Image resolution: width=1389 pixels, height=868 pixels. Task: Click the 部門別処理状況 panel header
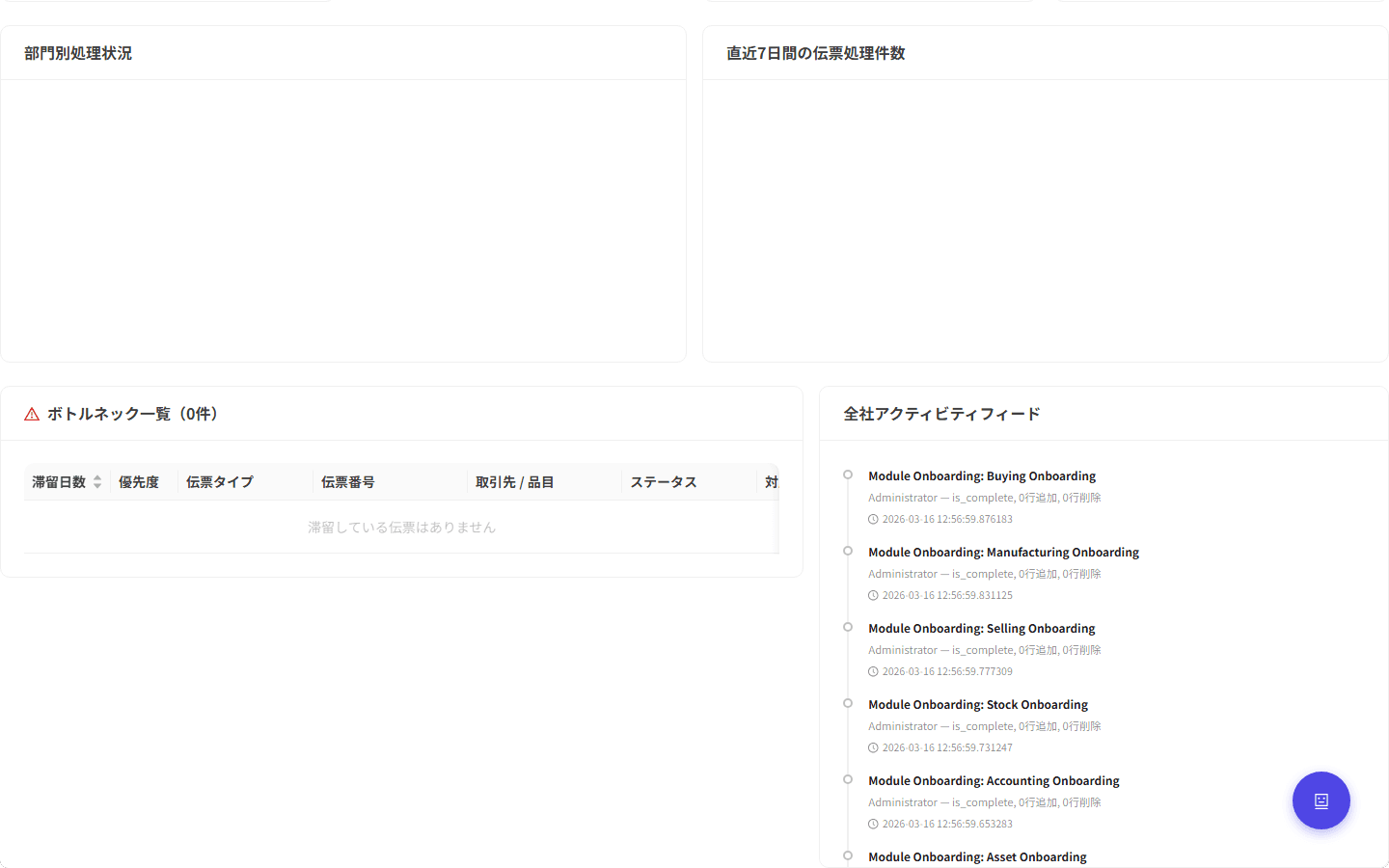coord(77,53)
